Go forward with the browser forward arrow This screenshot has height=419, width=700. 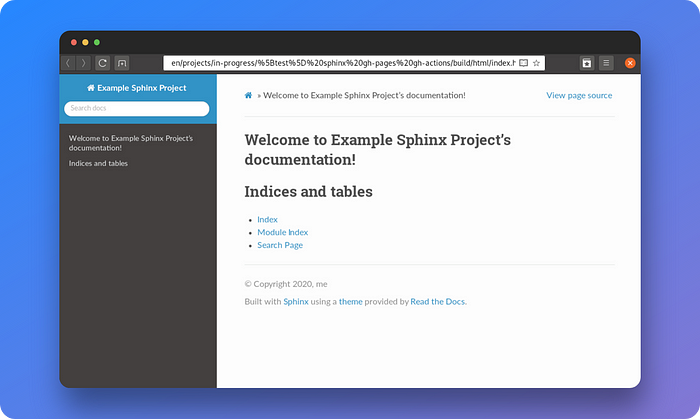[x=83, y=63]
